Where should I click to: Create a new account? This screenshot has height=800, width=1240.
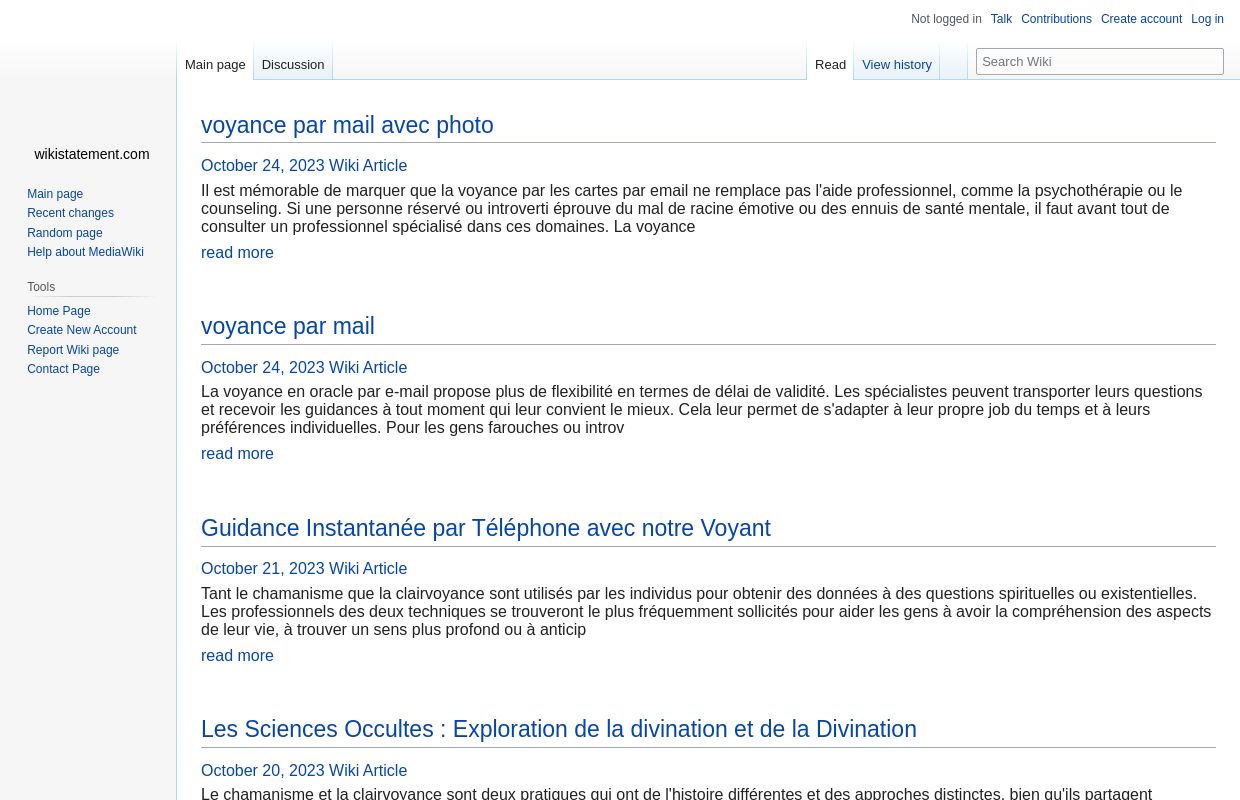pyautogui.click(x=1141, y=19)
